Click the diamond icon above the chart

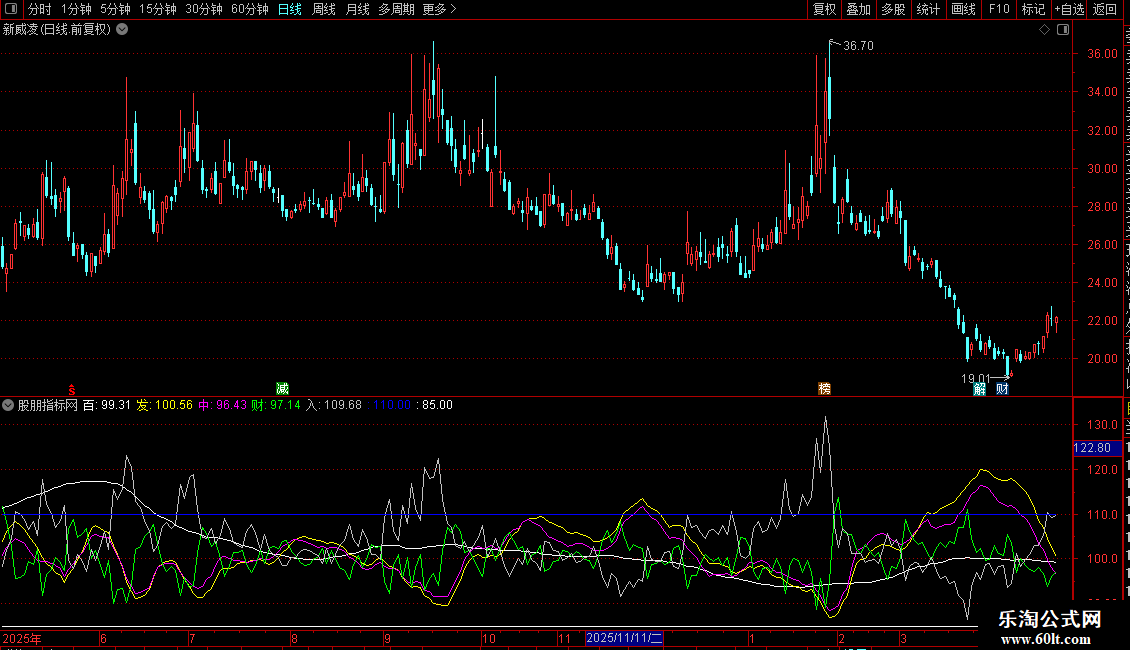coord(1044,30)
